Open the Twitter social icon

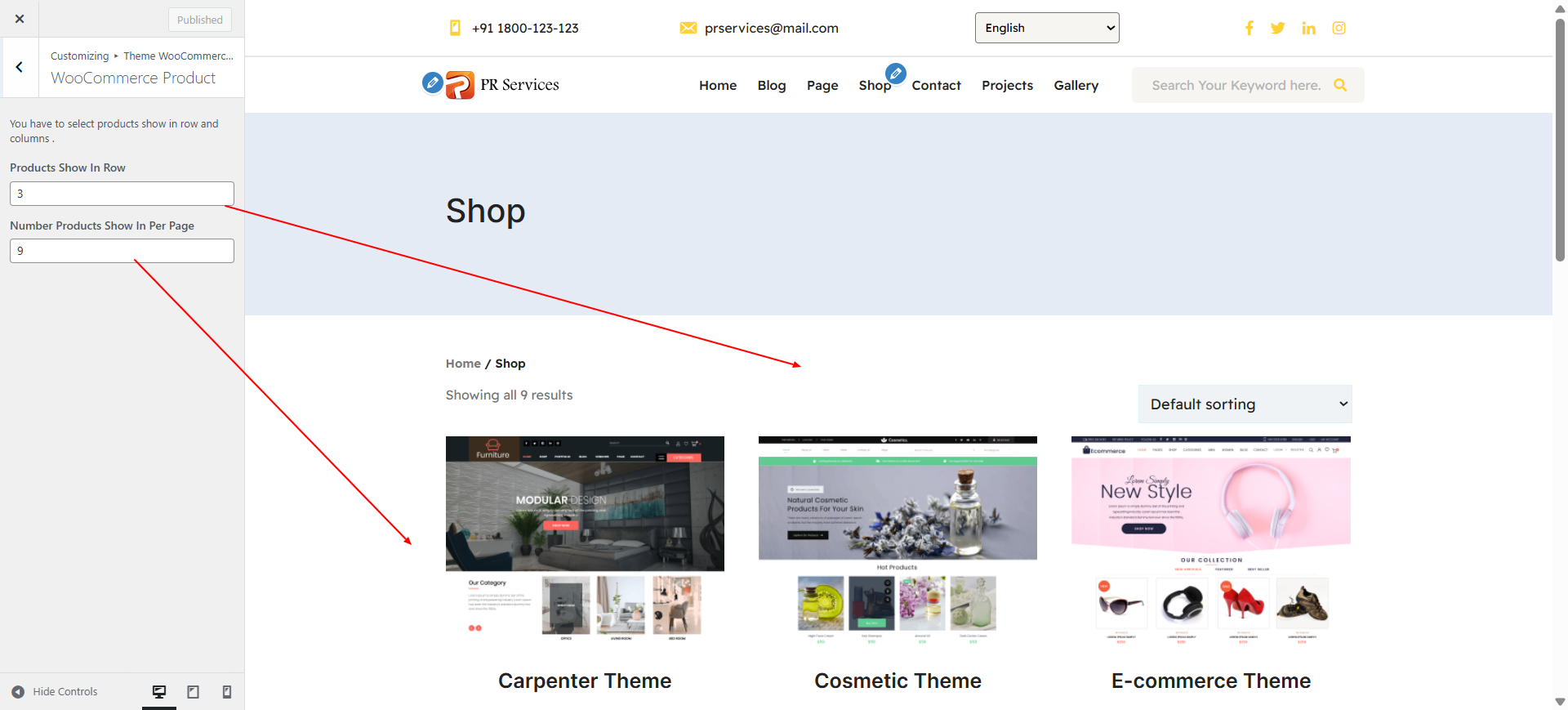pyautogui.click(x=1278, y=28)
